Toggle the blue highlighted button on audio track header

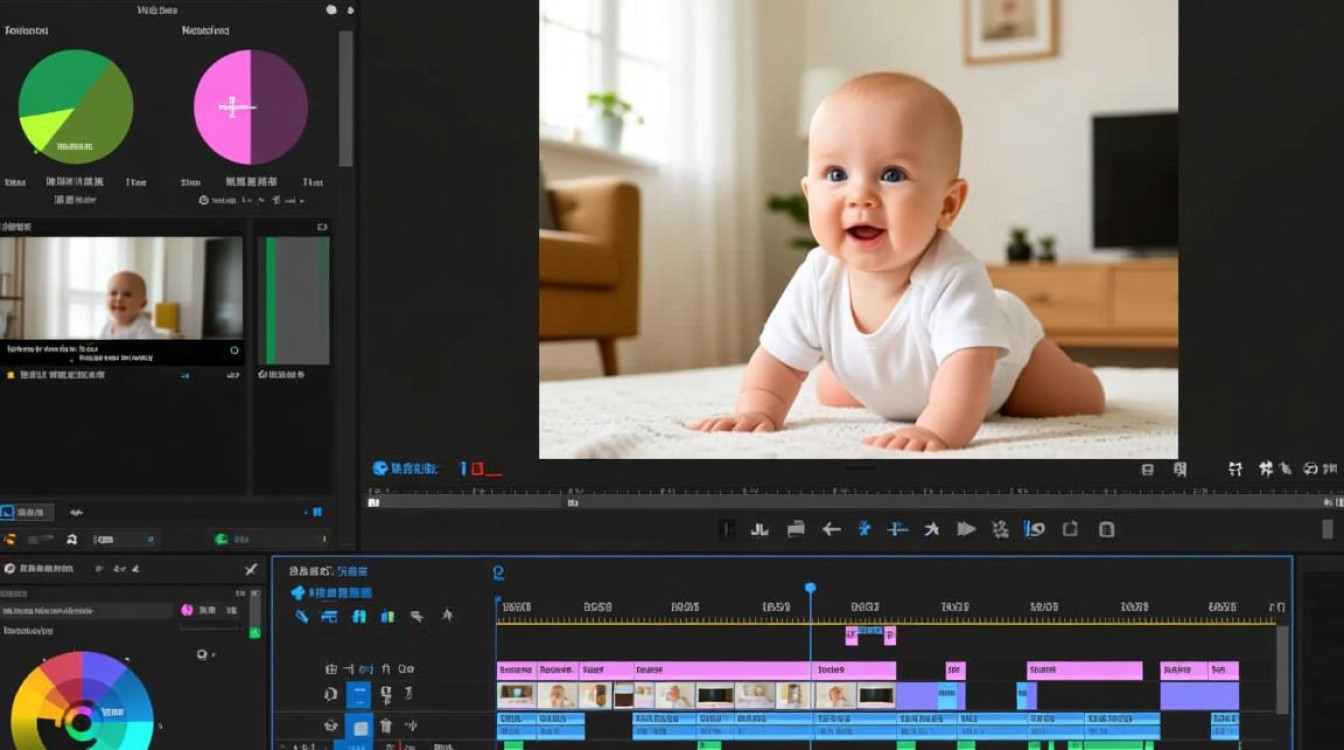pos(360,727)
